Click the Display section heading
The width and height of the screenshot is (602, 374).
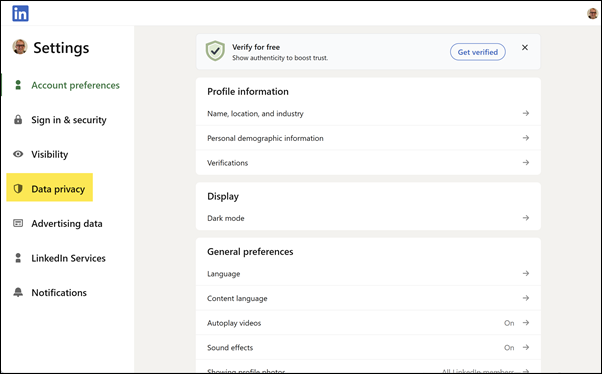pyautogui.click(x=223, y=196)
